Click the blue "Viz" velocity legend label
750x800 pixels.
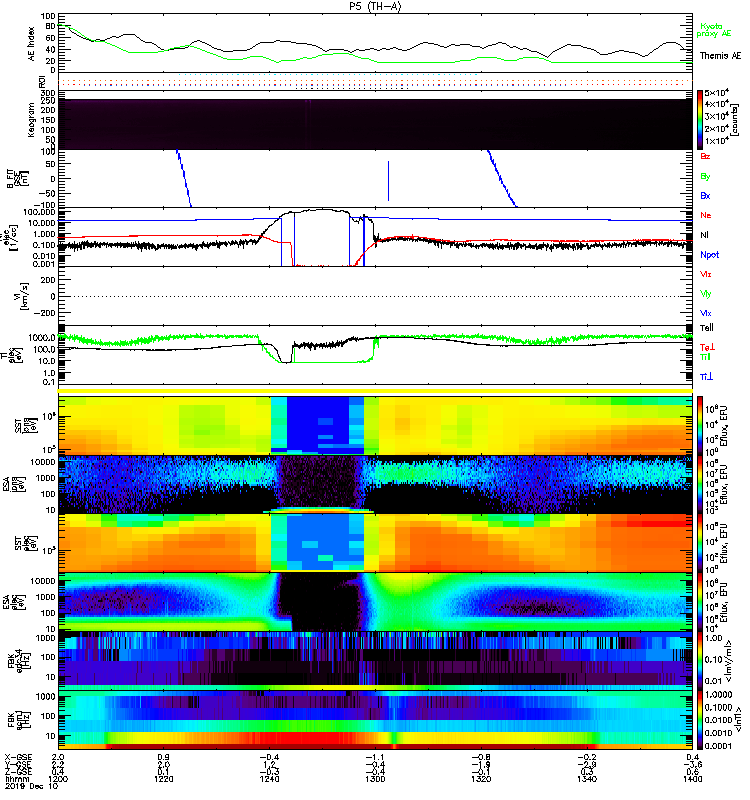[705, 313]
